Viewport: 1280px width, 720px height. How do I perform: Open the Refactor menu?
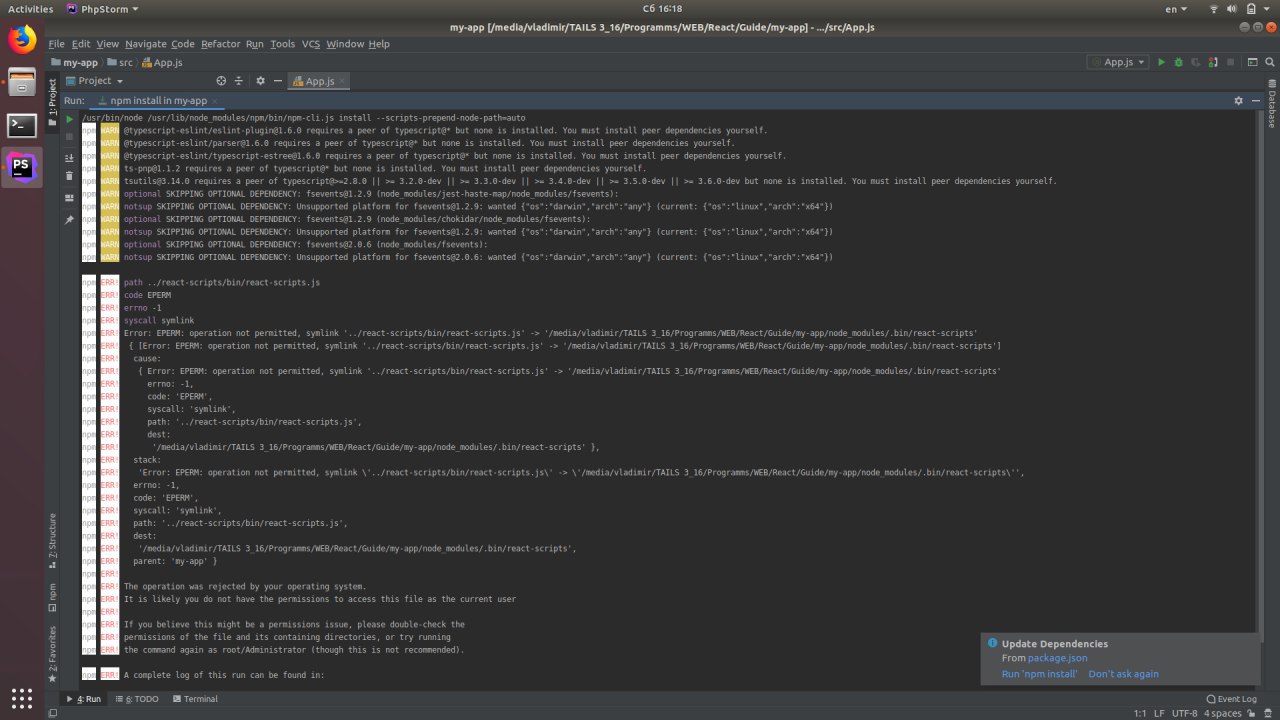coord(221,44)
